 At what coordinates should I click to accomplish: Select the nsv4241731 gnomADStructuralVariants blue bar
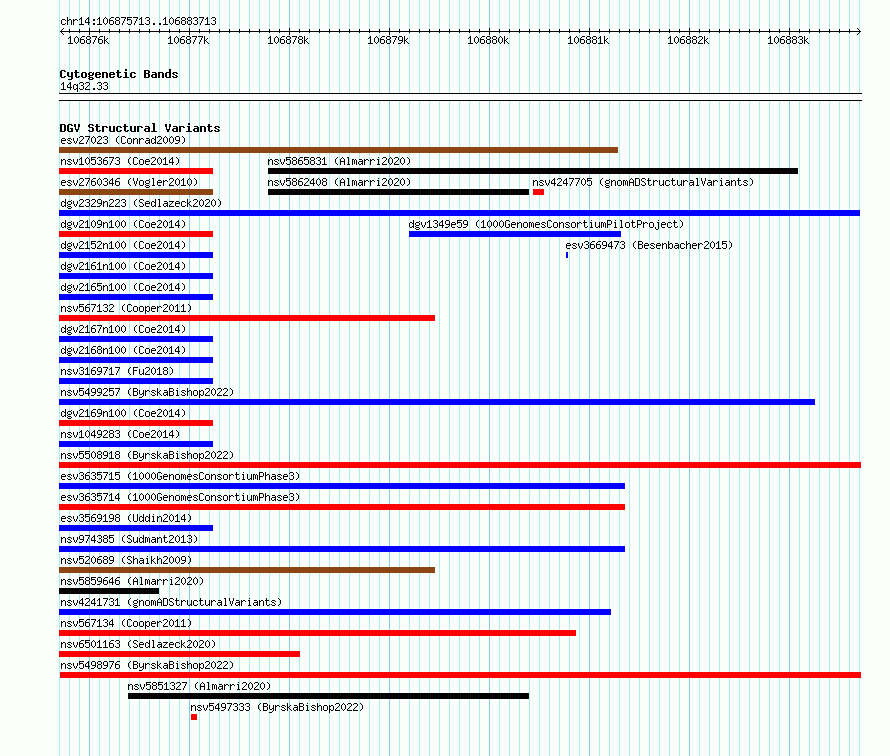tap(335, 612)
